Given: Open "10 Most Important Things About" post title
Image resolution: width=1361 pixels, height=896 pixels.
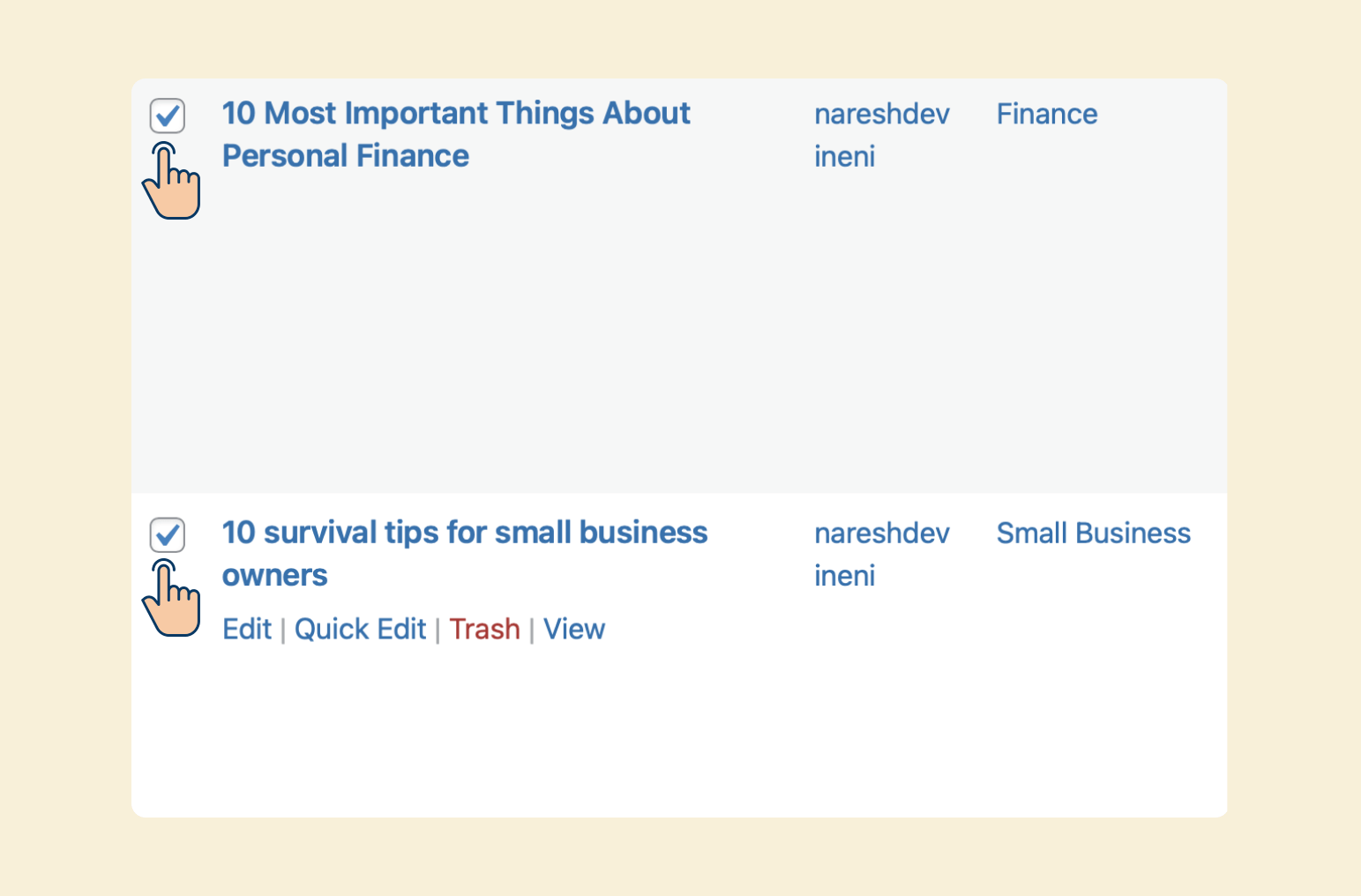Looking at the screenshot, I should pos(456,114).
